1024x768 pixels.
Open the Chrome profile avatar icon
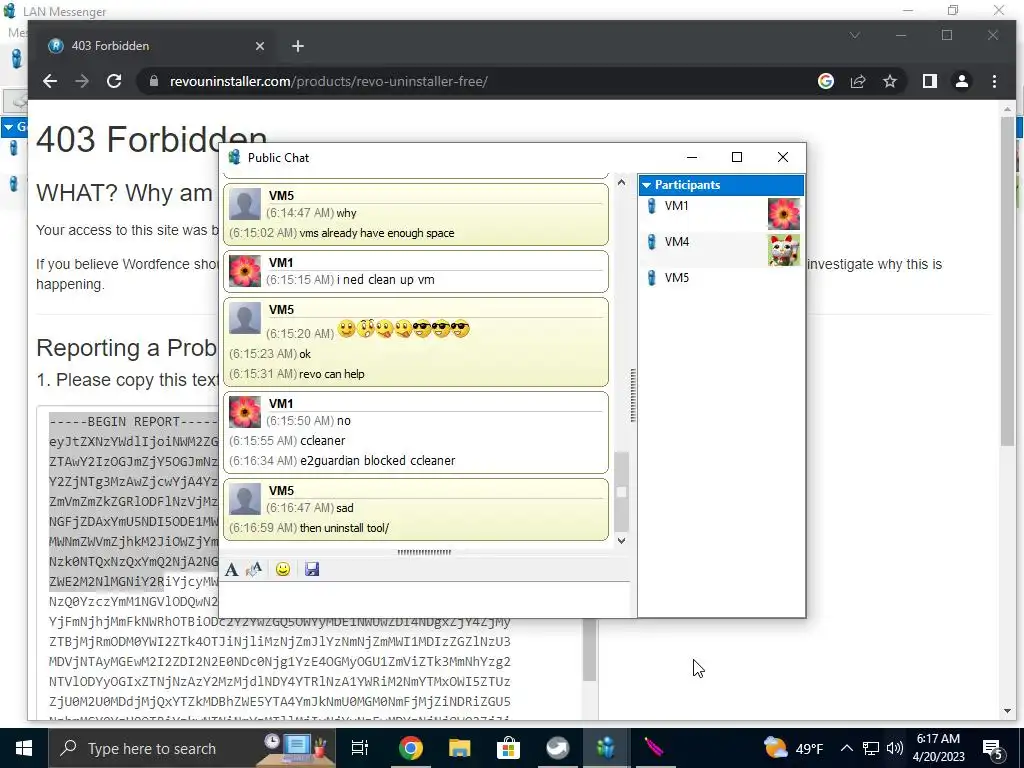(x=962, y=81)
